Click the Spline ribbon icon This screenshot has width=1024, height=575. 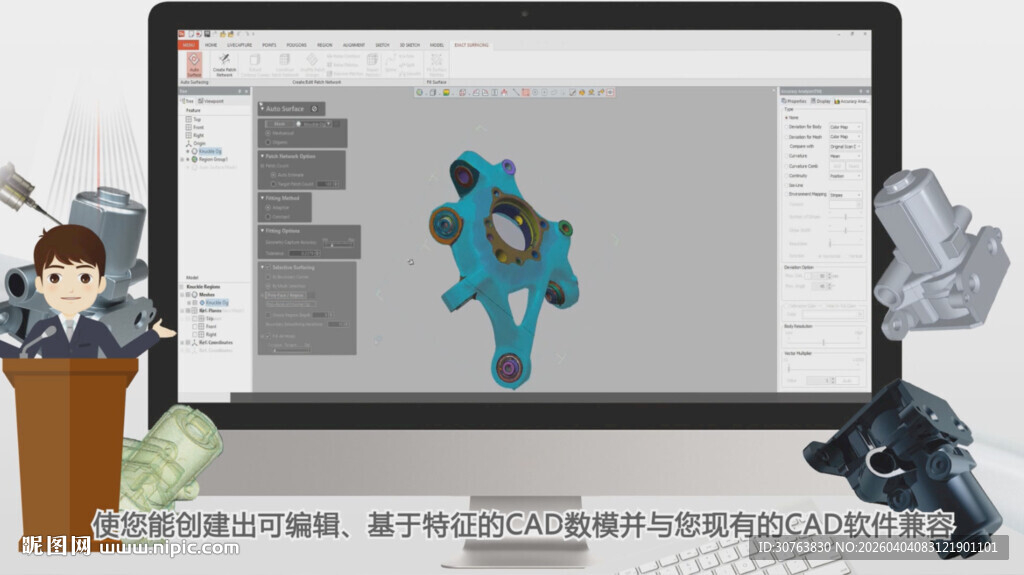[x=390, y=64]
